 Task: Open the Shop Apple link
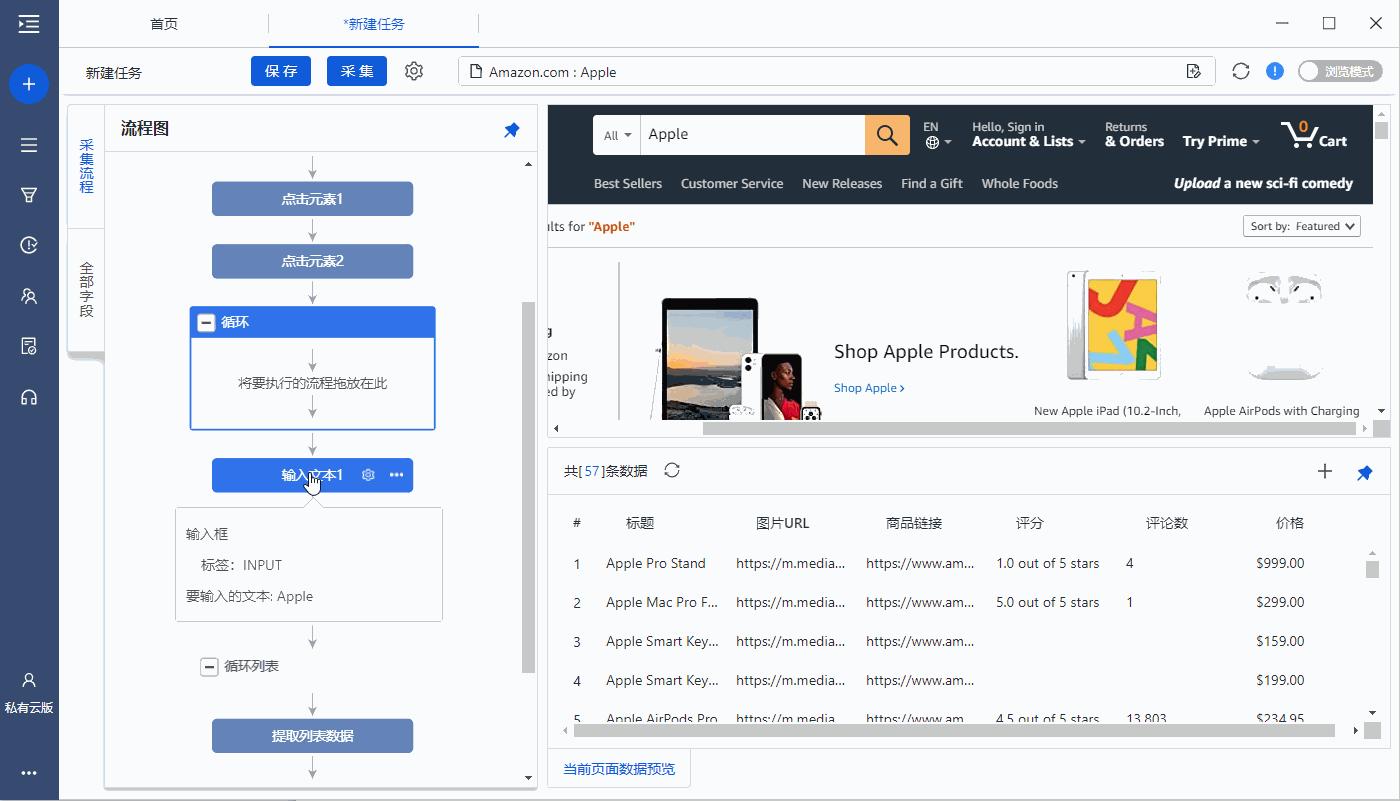click(x=869, y=388)
